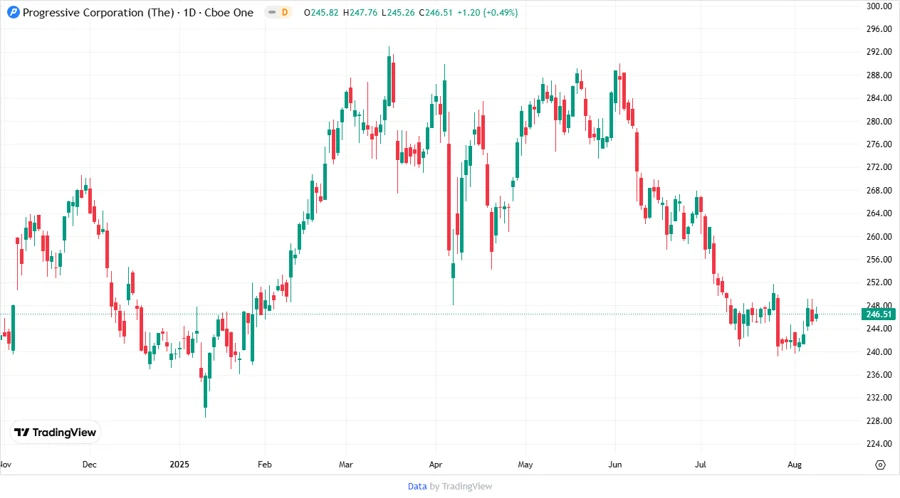Screen dimensions: 900x498
Task: Click the 228.00 price axis label
Action: (879, 421)
